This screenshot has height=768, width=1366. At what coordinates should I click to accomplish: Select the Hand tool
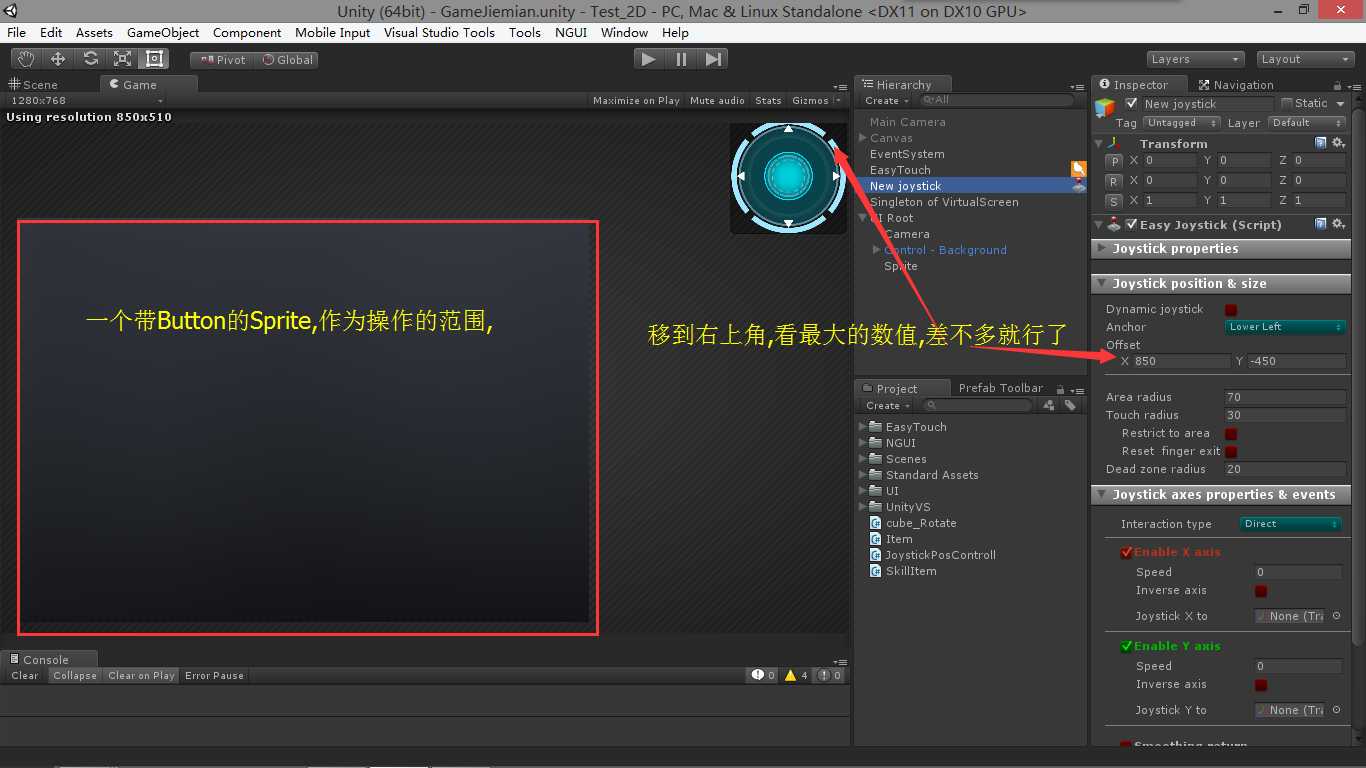tap(25, 59)
